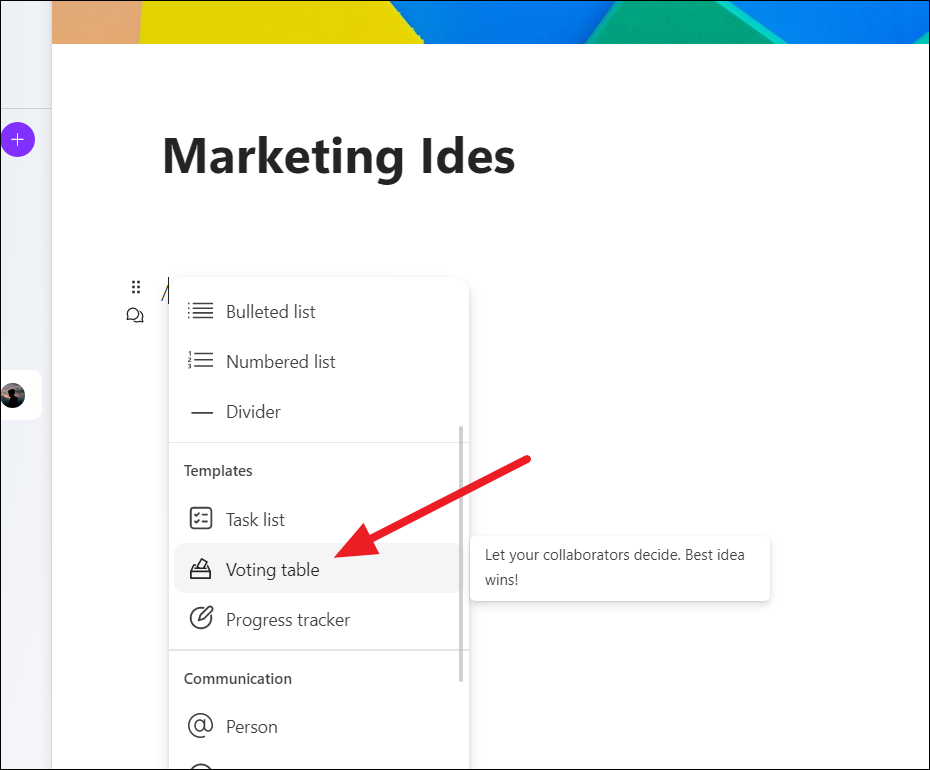930x770 pixels.
Task: Click the purple plus create button
Action: [17, 139]
